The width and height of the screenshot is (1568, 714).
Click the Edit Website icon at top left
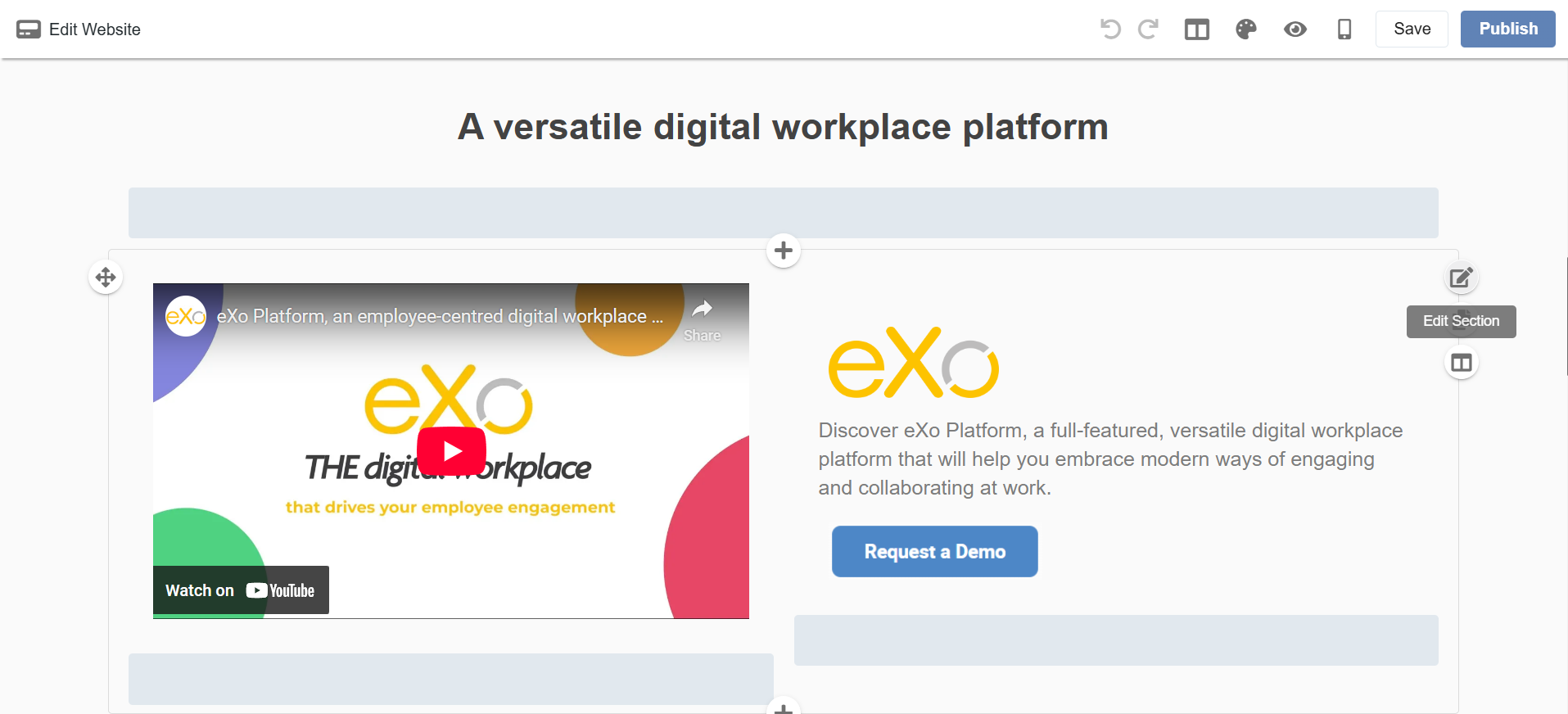(29, 29)
